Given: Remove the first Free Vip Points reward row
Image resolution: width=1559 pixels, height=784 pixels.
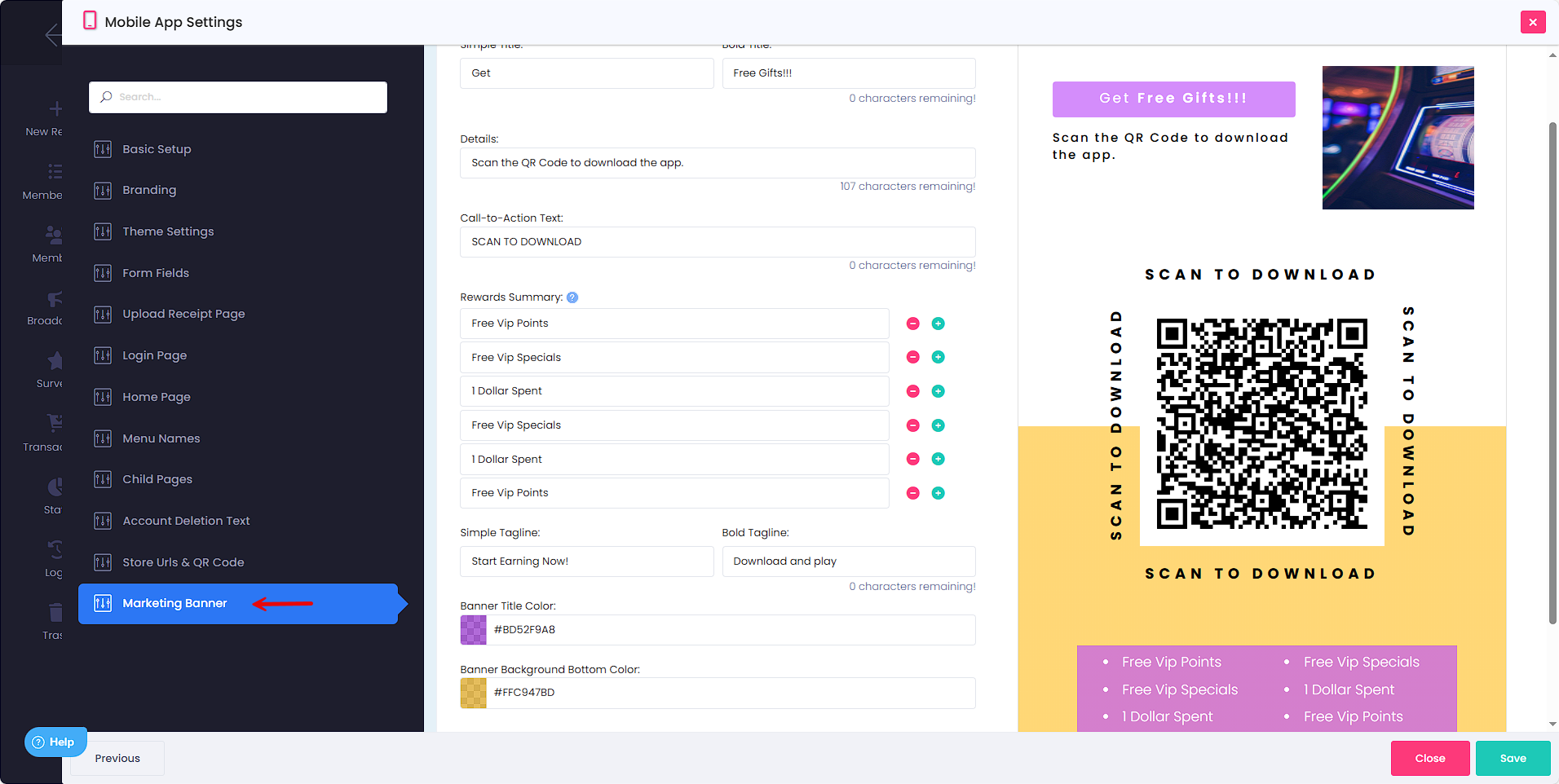Looking at the screenshot, I should [x=912, y=324].
